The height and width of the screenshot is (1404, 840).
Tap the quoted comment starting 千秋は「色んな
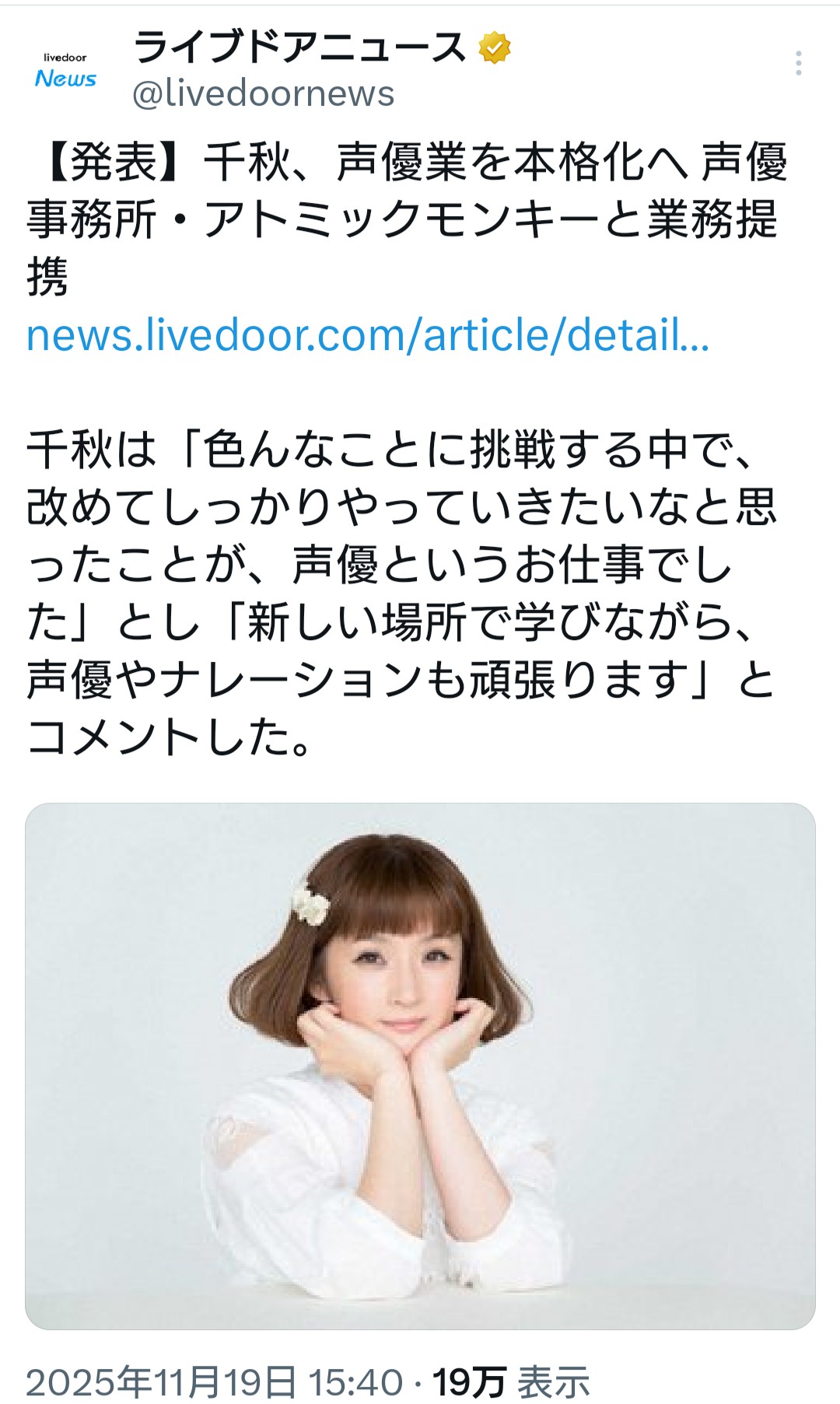tap(402, 593)
